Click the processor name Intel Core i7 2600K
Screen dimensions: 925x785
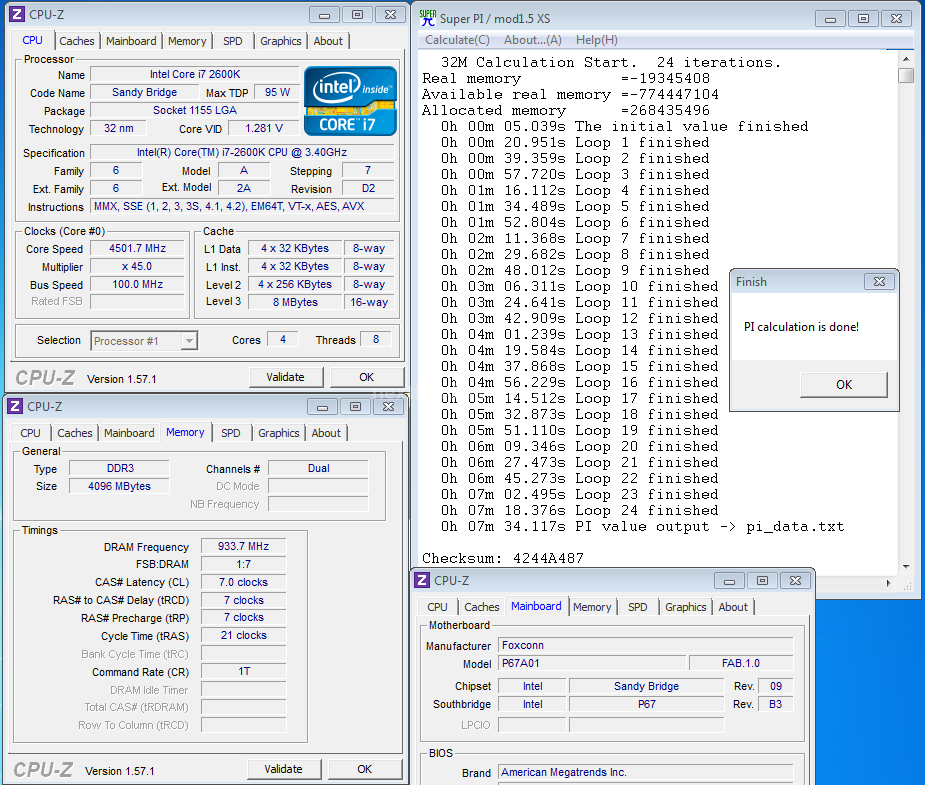point(195,74)
